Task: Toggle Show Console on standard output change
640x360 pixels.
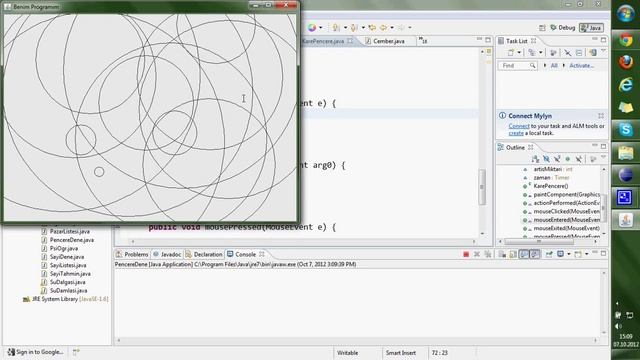Action: click(524, 254)
